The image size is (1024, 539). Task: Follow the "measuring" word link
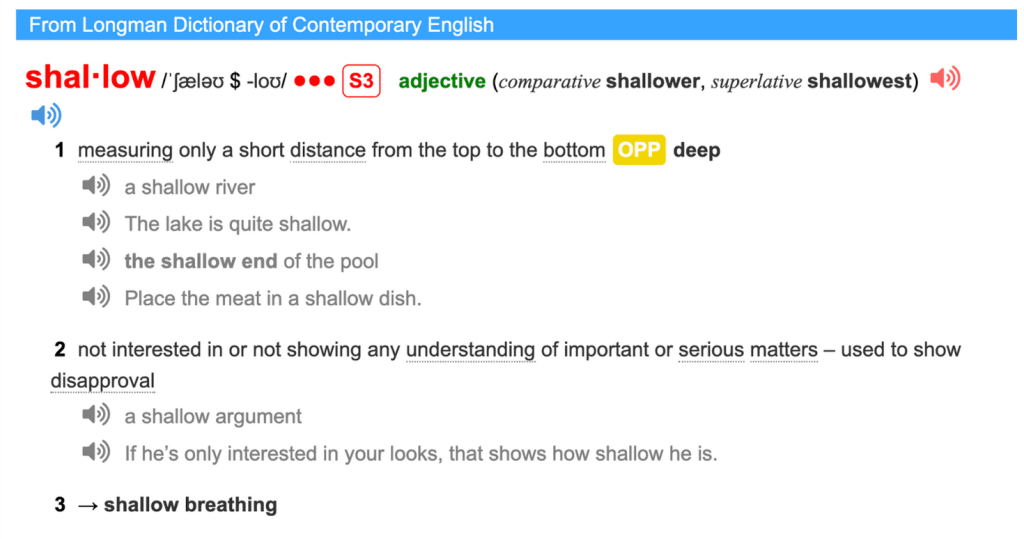(x=126, y=151)
